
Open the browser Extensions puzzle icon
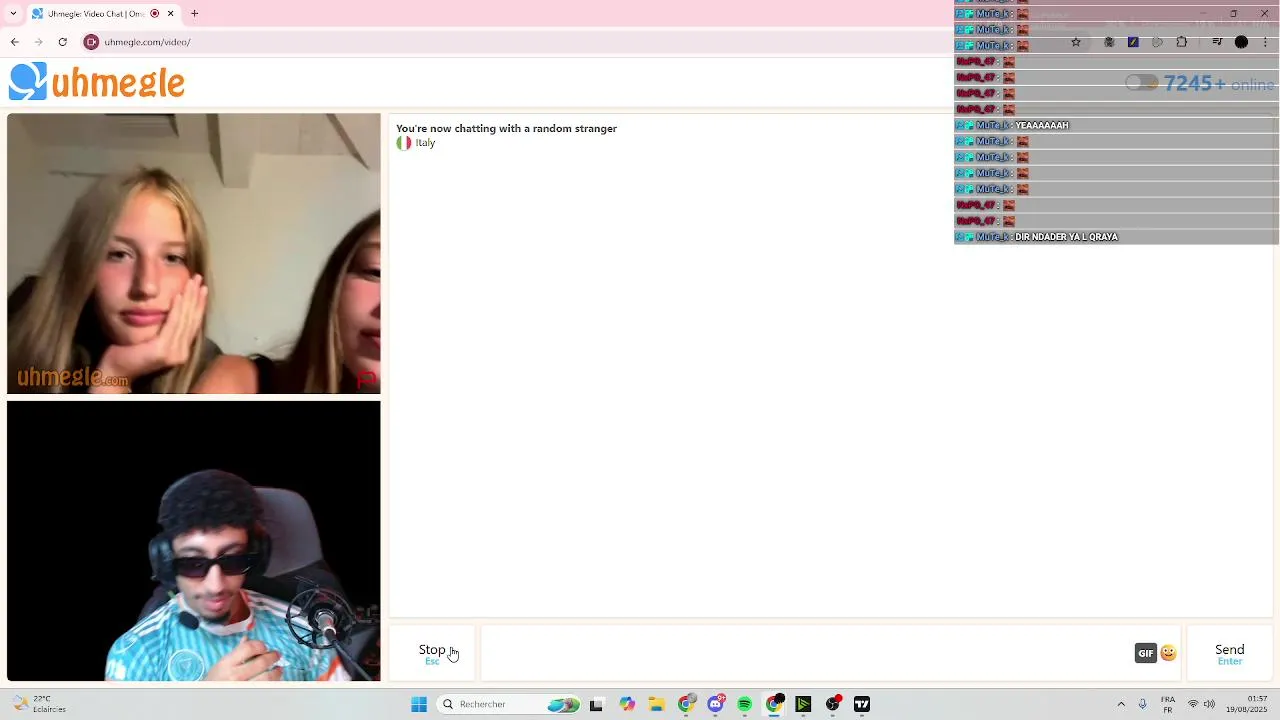pyautogui.click(x=1182, y=42)
